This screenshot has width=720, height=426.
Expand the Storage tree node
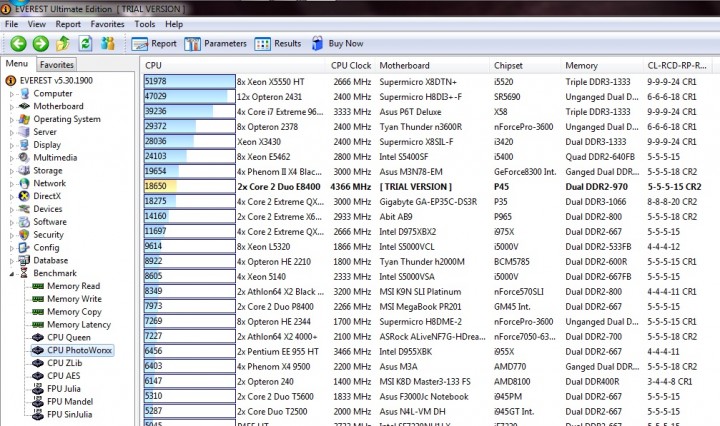[x=12, y=171]
